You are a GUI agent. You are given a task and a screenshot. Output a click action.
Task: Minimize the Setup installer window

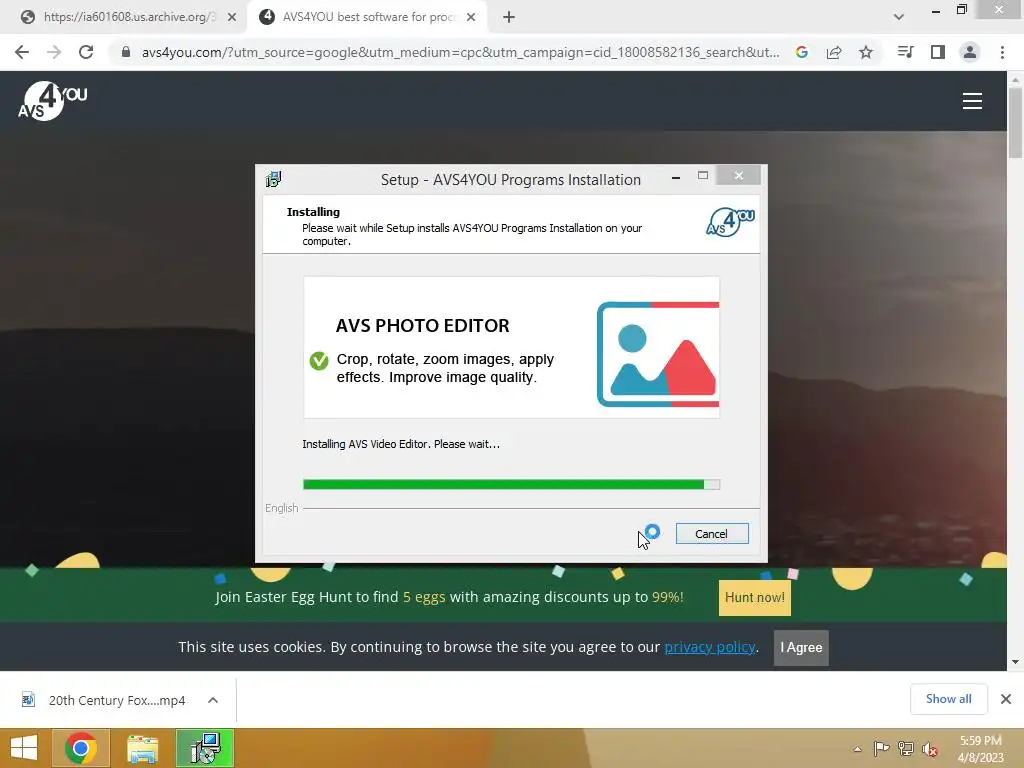(x=676, y=177)
